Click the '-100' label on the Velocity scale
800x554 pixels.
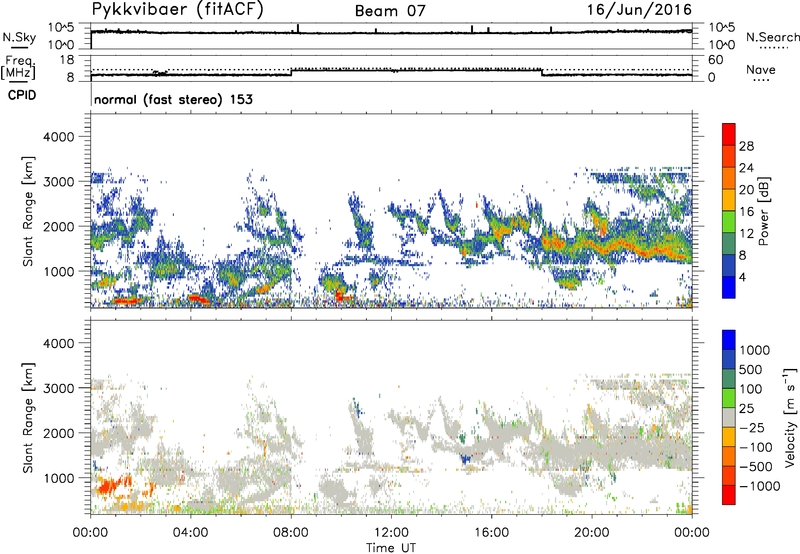click(x=756, y=447)
